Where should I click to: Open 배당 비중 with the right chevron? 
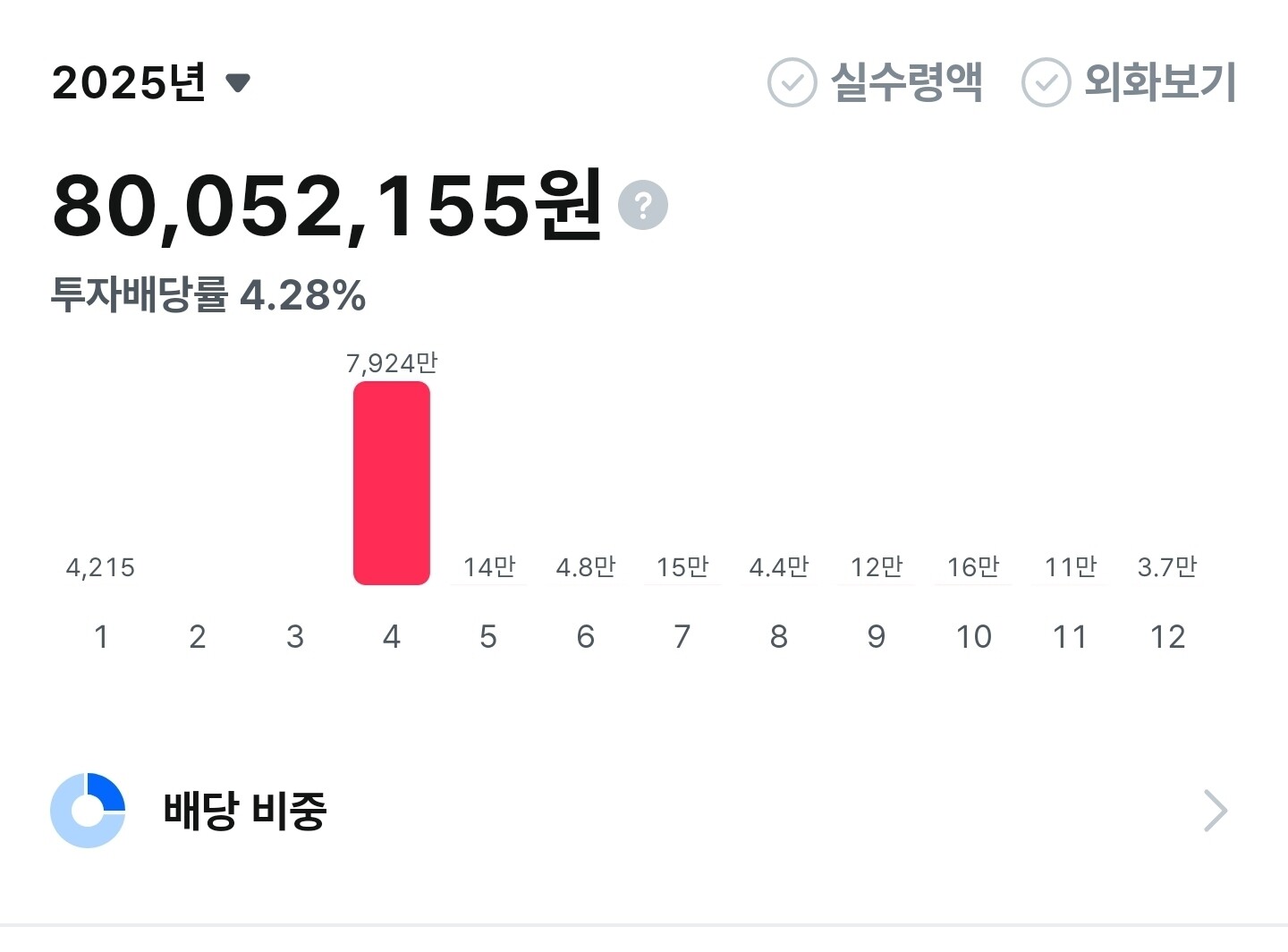tap(1215, 811)
